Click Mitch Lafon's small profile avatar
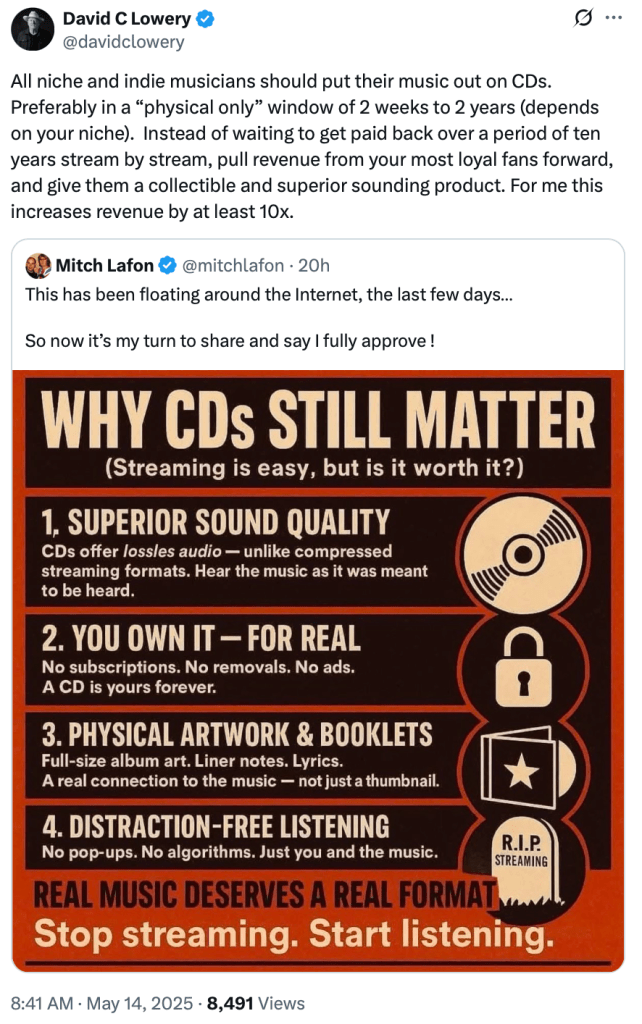The image size is (642, 1024). [x=38, y=265]
